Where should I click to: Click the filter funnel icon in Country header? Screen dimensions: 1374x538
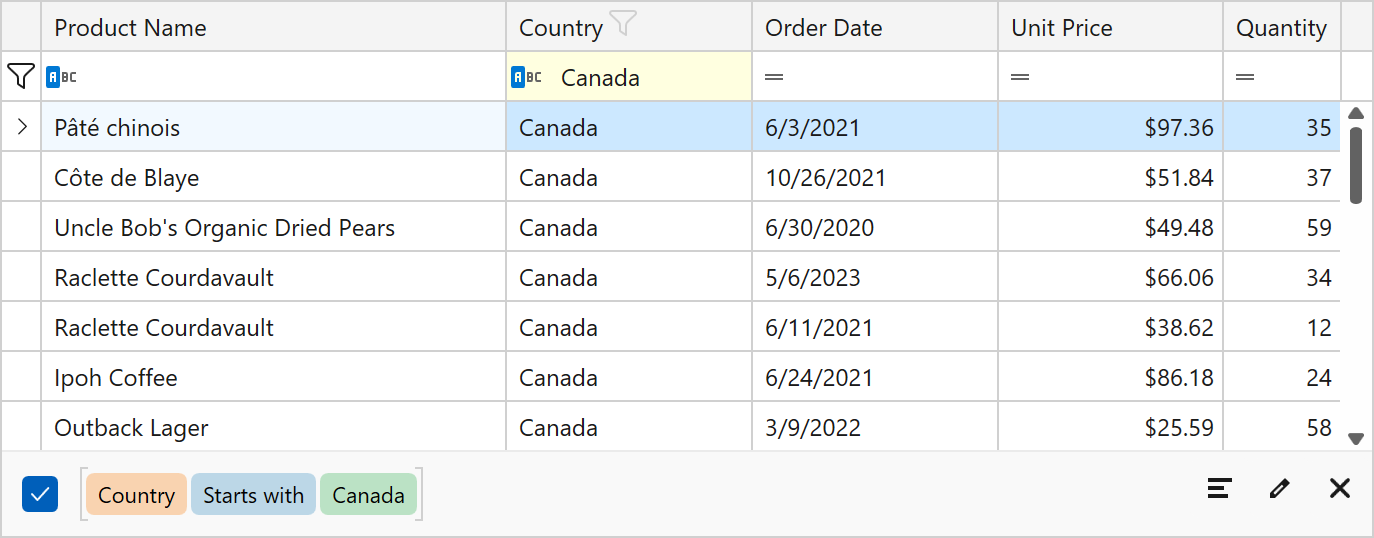[623, 24]
